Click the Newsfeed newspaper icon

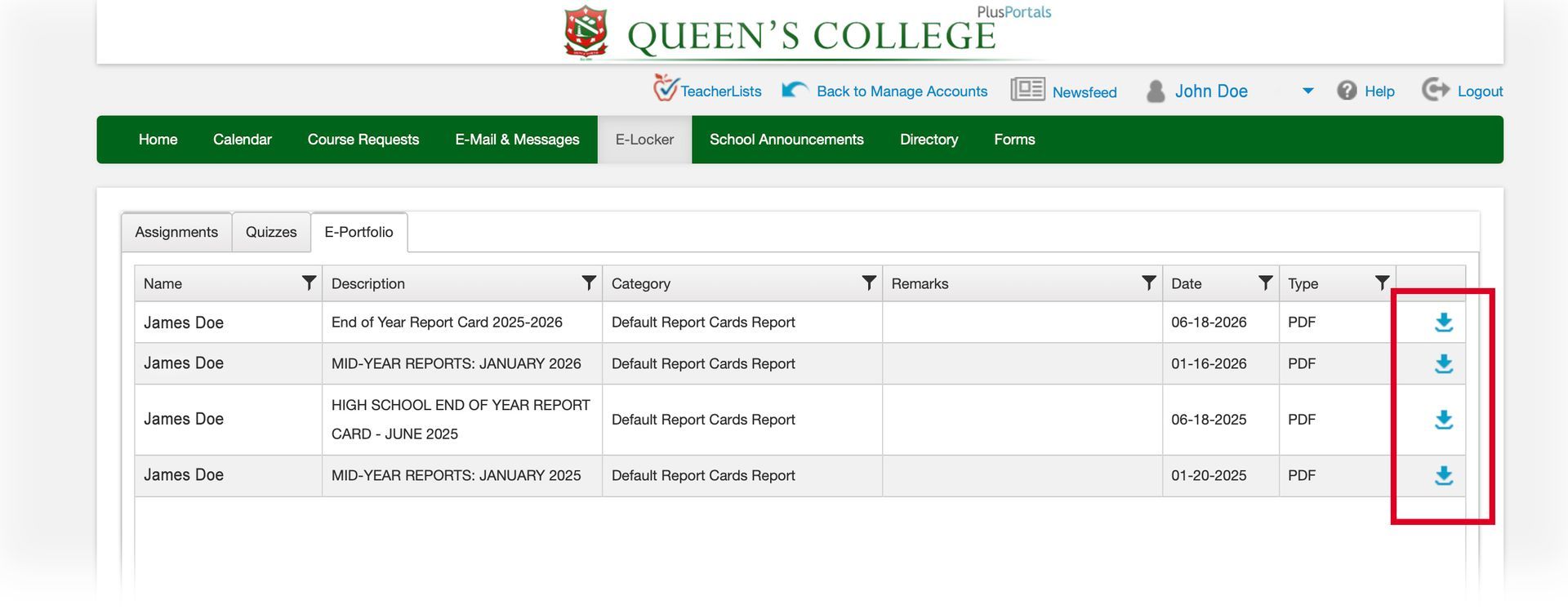[x=1027, y=89]
